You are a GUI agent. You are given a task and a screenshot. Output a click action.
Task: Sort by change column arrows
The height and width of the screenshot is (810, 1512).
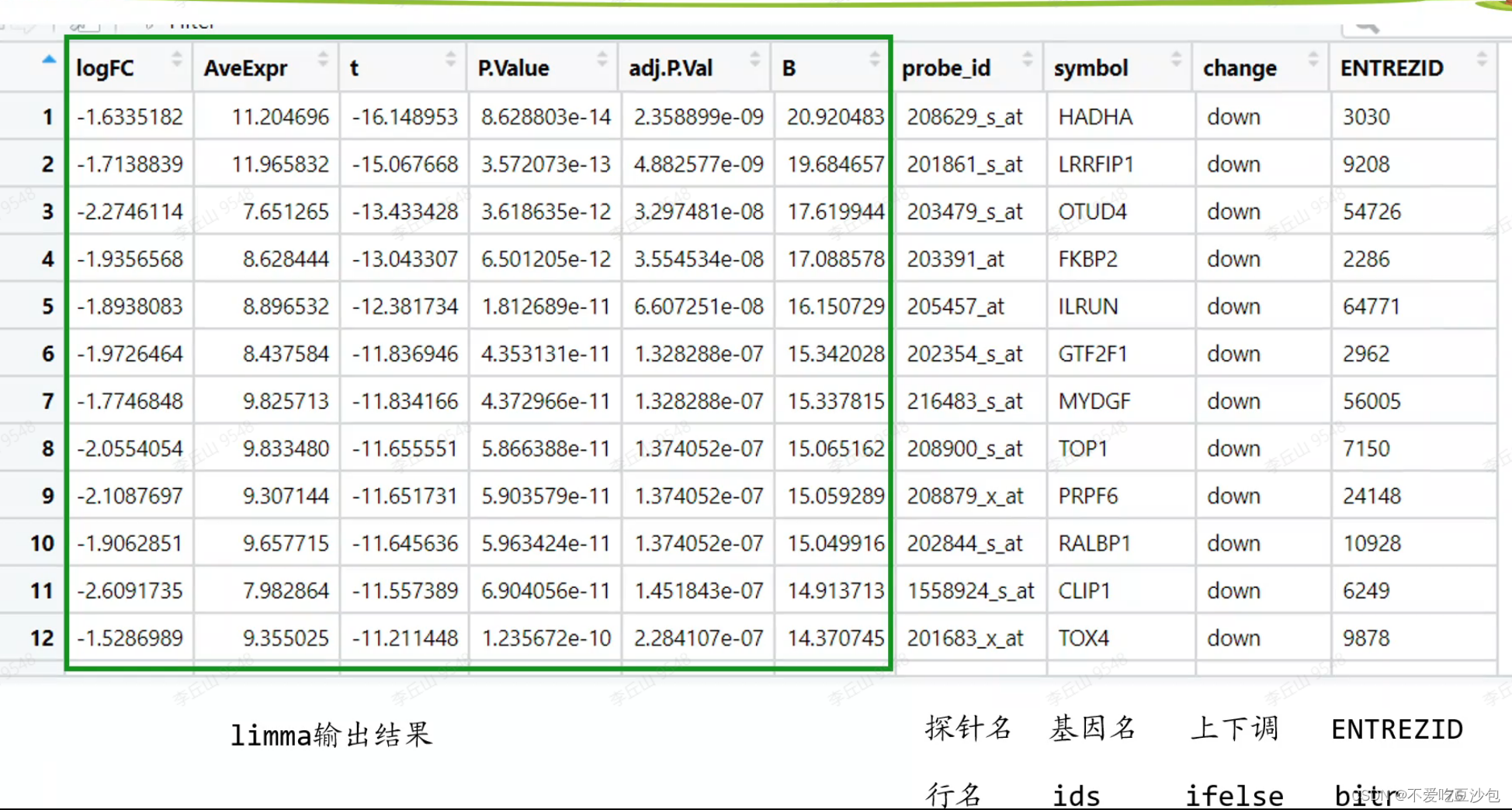click(1313, 59)
